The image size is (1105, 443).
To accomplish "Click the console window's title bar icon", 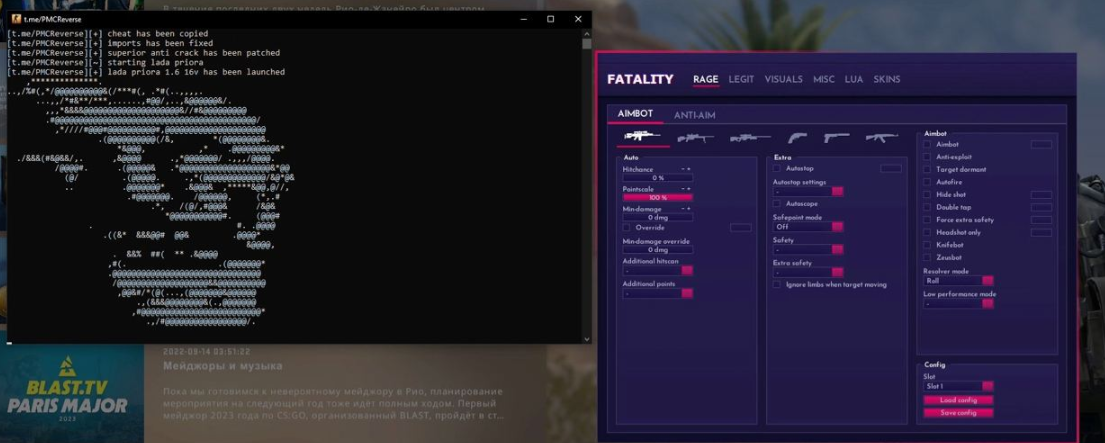I will (16, 19).
